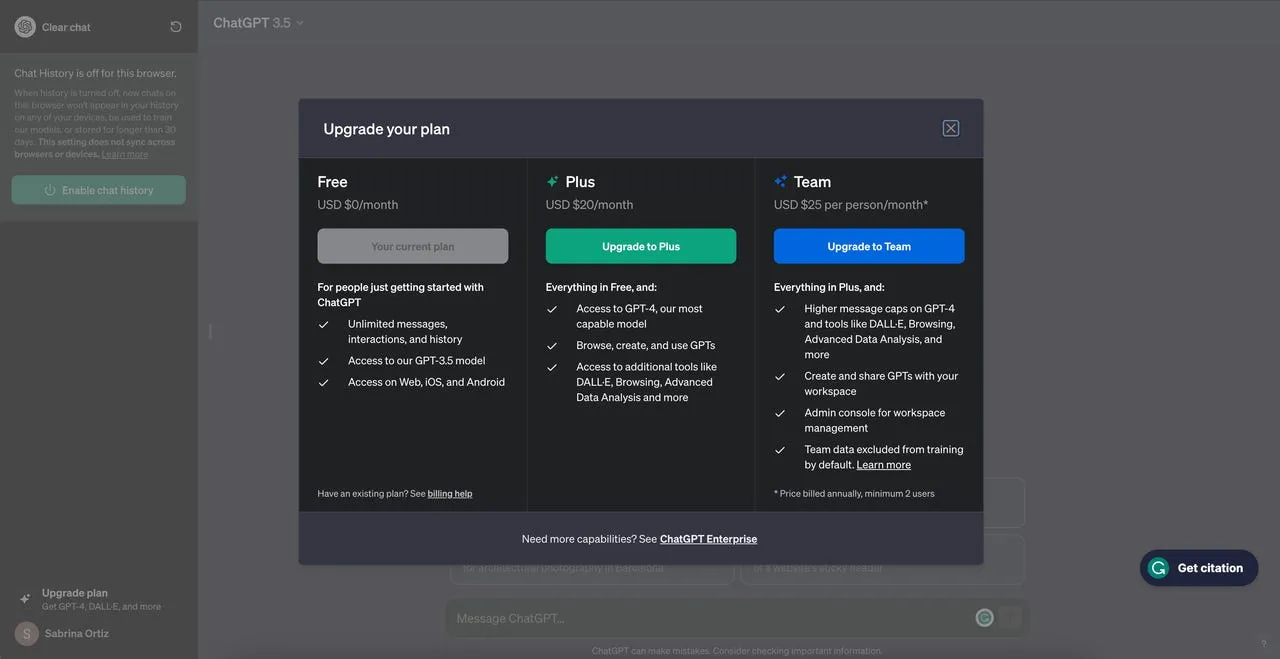This screenshot has height=659, width=1280.
Task: Click the sparkle icon beside Upgrade plan
Action: (25, 599)
